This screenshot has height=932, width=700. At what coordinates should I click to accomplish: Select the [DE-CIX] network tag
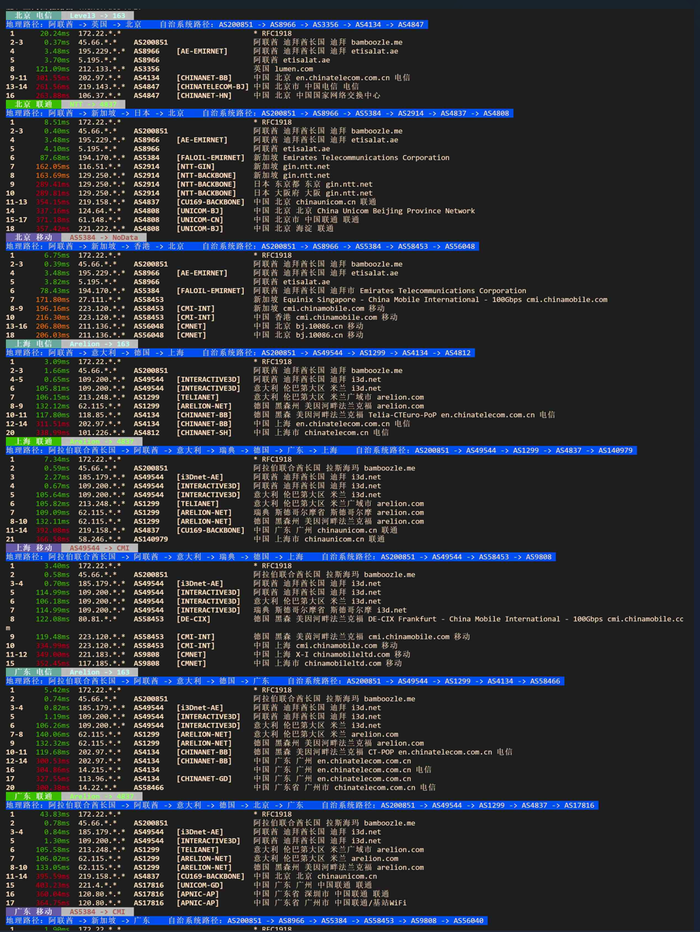[x=196, y=619]
